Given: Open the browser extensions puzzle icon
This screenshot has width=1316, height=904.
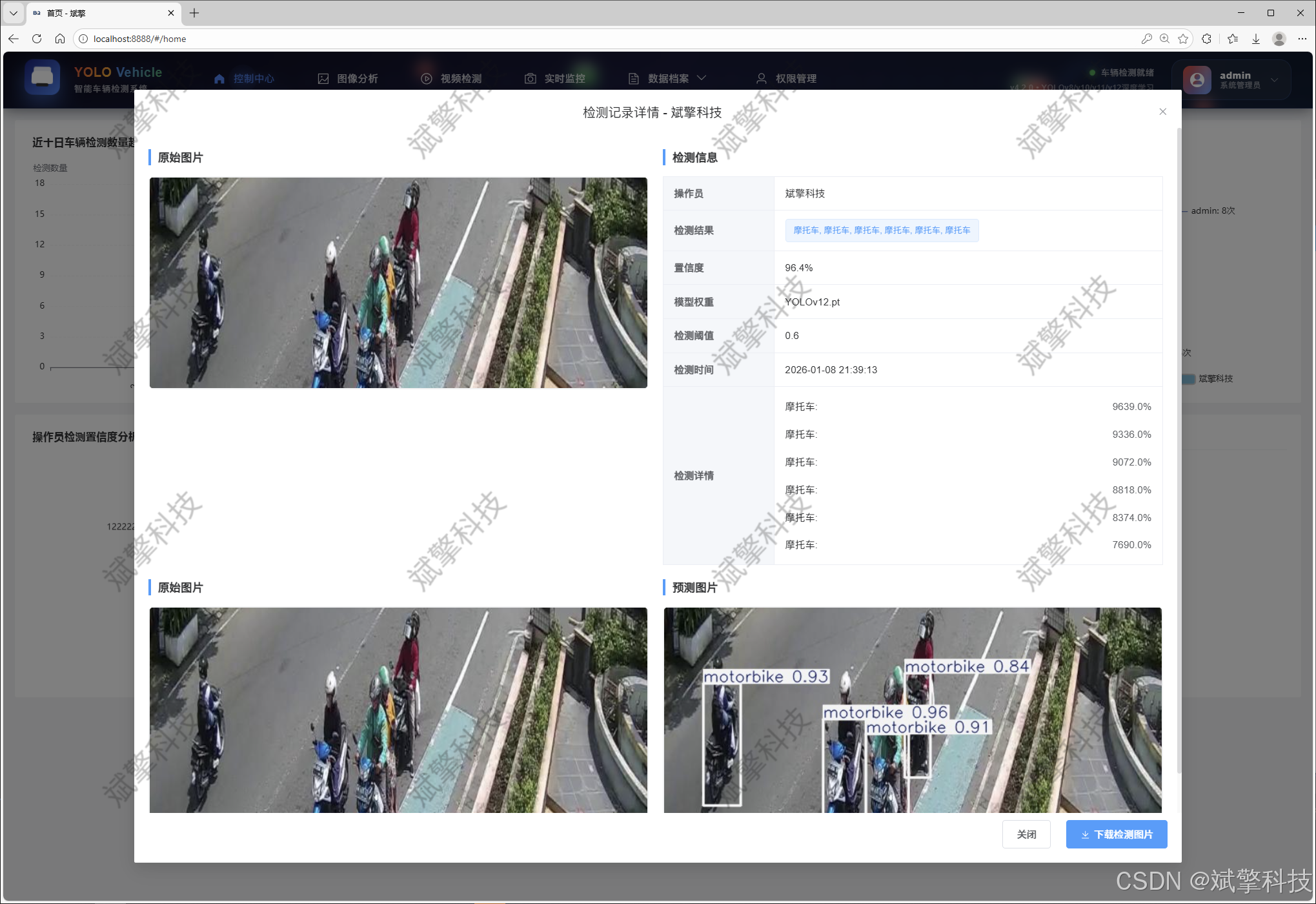Looking at the screenshot, I should (x=1206, y=39).
